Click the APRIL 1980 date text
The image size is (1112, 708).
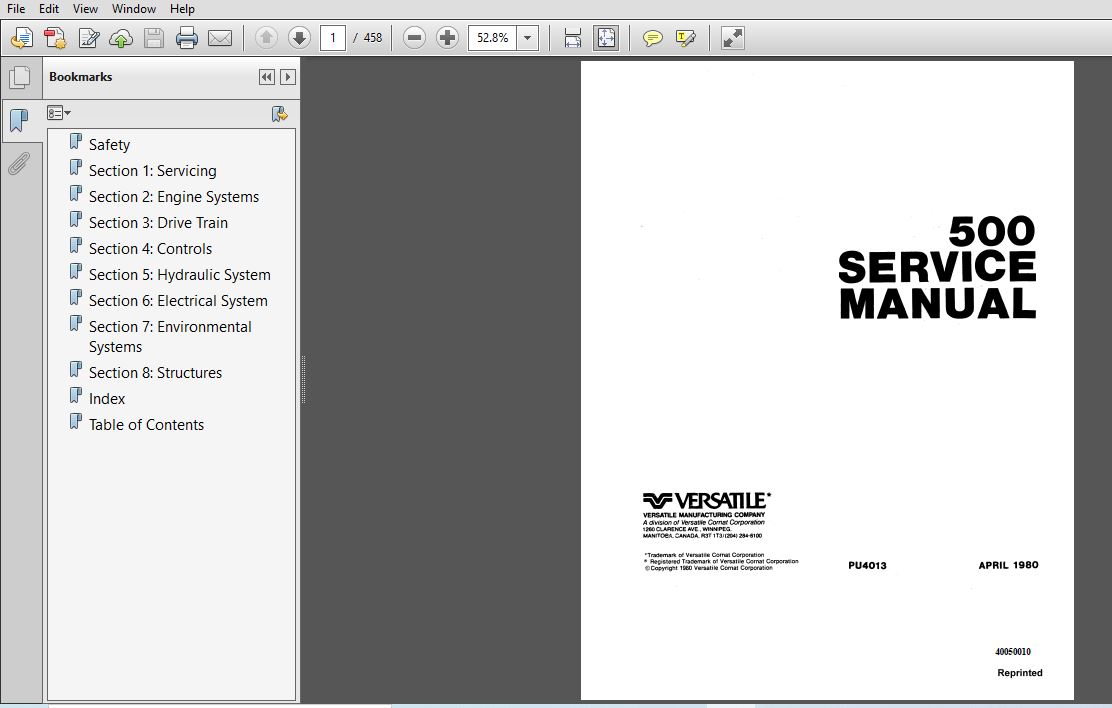(1008, 565)
